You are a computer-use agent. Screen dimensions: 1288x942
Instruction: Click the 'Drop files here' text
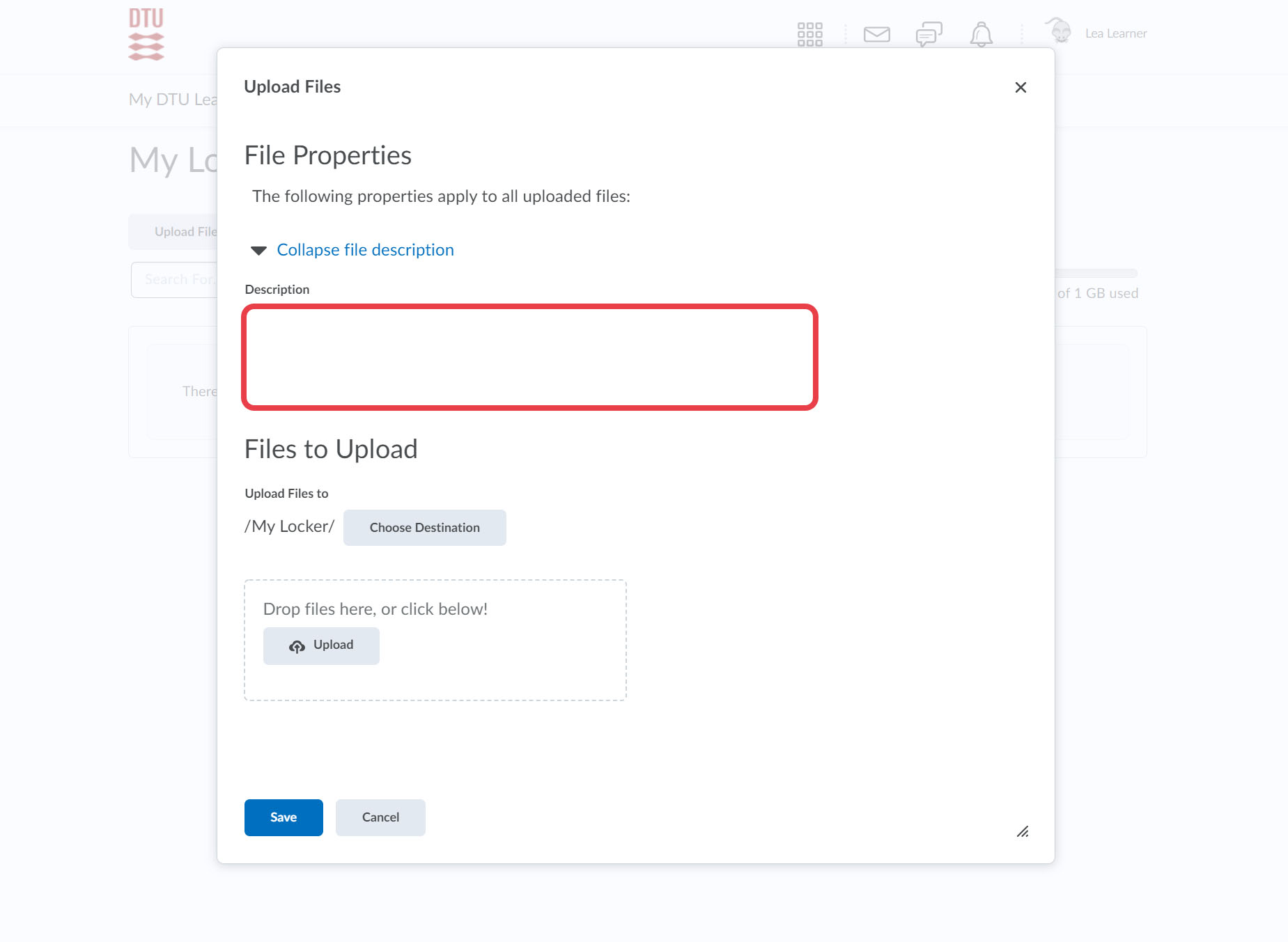(x=375, y=609)
